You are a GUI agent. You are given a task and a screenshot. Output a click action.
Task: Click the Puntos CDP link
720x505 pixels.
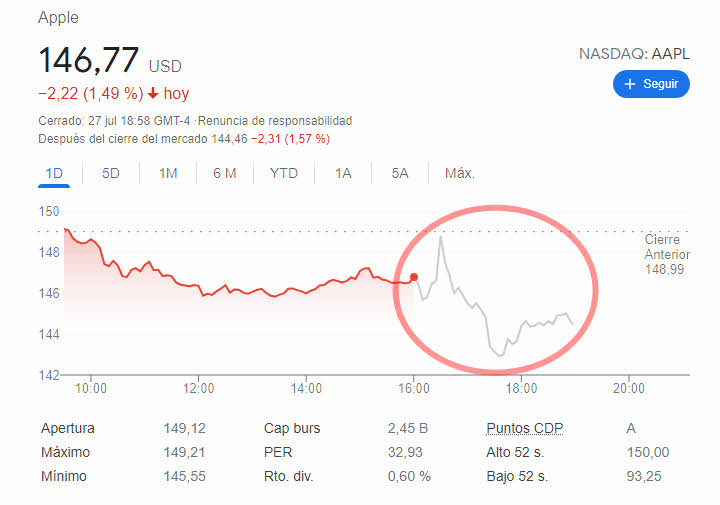tap(525, 428)
